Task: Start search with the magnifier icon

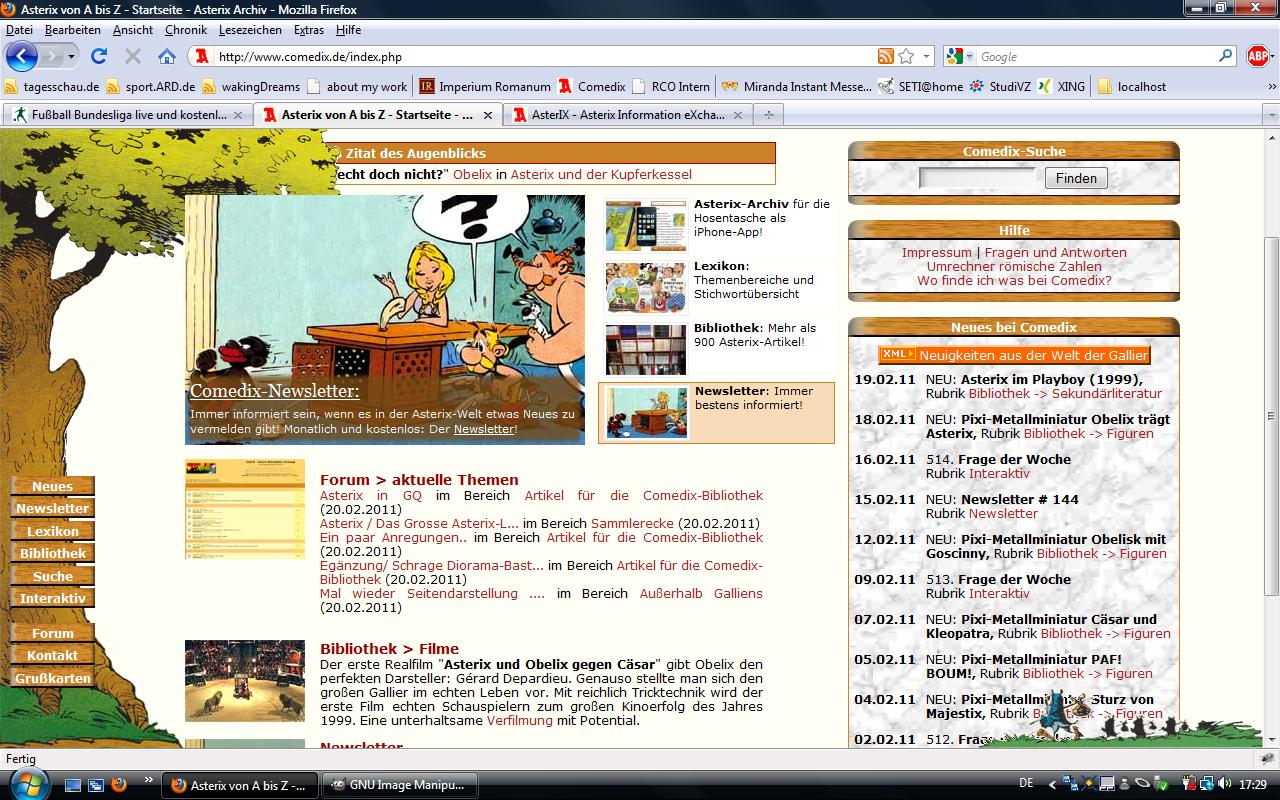Action: [1224, 55]
